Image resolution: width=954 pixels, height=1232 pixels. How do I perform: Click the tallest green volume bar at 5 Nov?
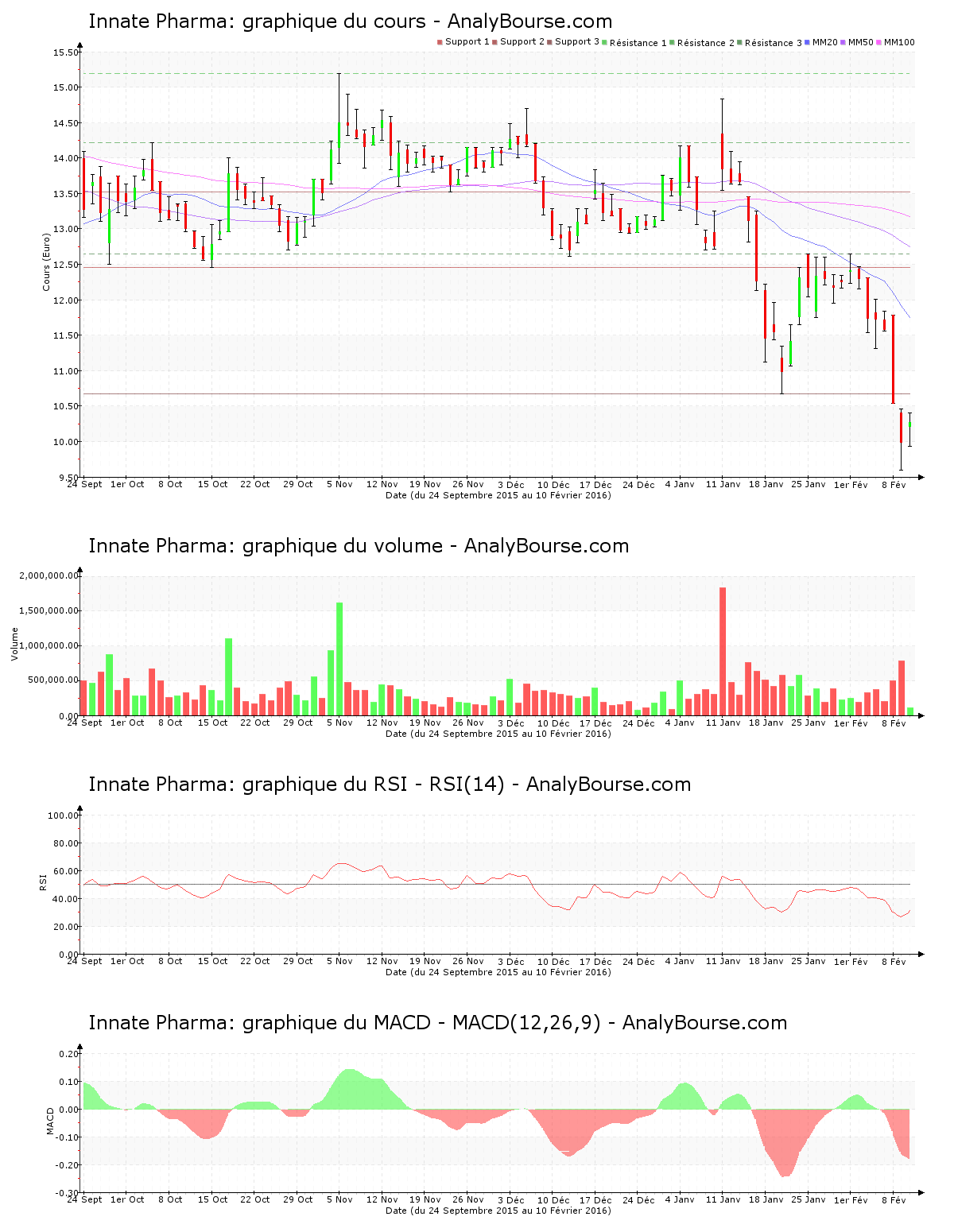tap(339, 659)
